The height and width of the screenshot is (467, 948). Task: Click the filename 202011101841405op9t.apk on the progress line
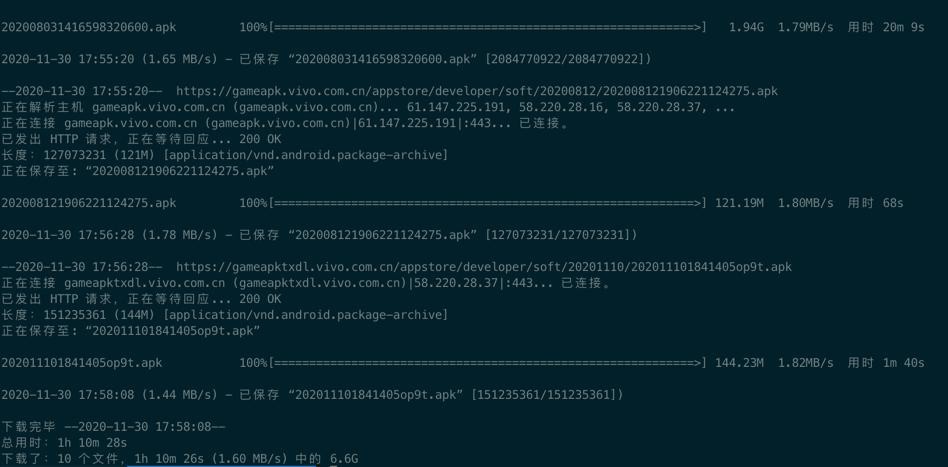82,363
